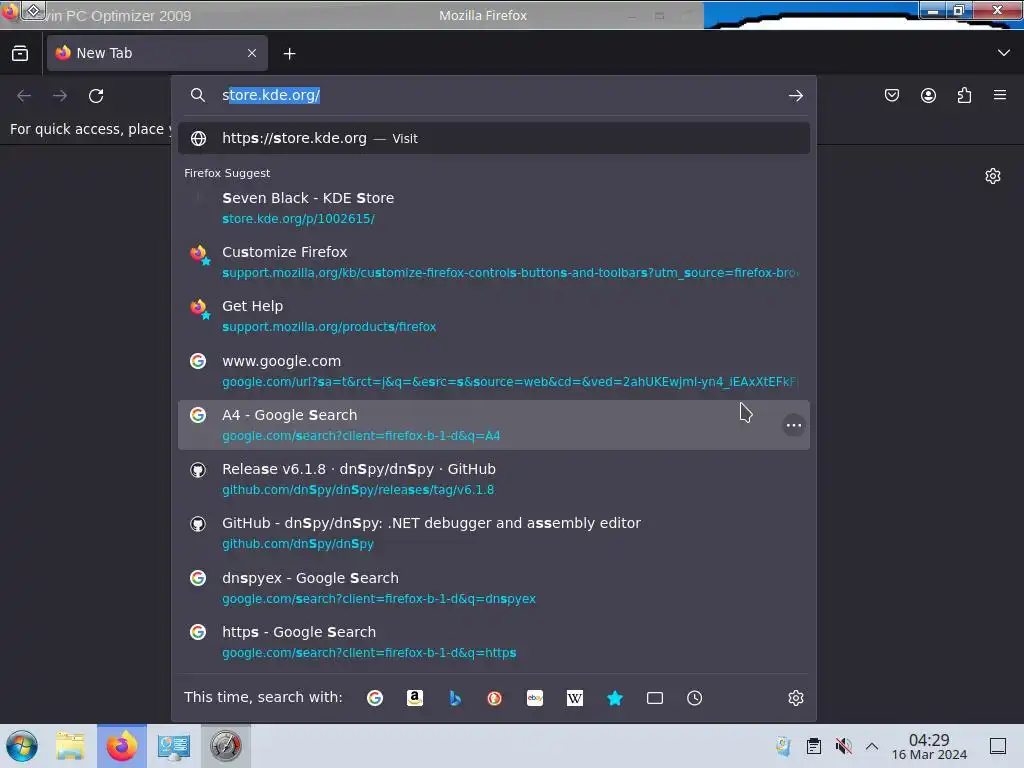Click the New Tab tab label
This screenshot has height=768, width=1024.
[x=104, y=53]
